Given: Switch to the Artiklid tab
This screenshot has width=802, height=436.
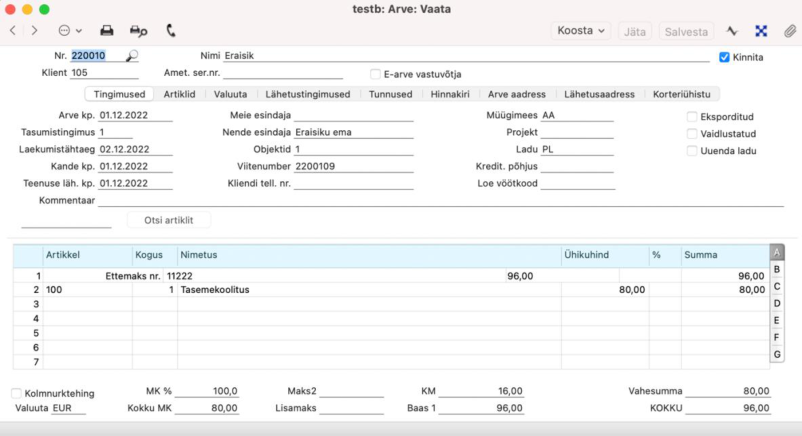Looking at the screenshot, I should [179, 94].
